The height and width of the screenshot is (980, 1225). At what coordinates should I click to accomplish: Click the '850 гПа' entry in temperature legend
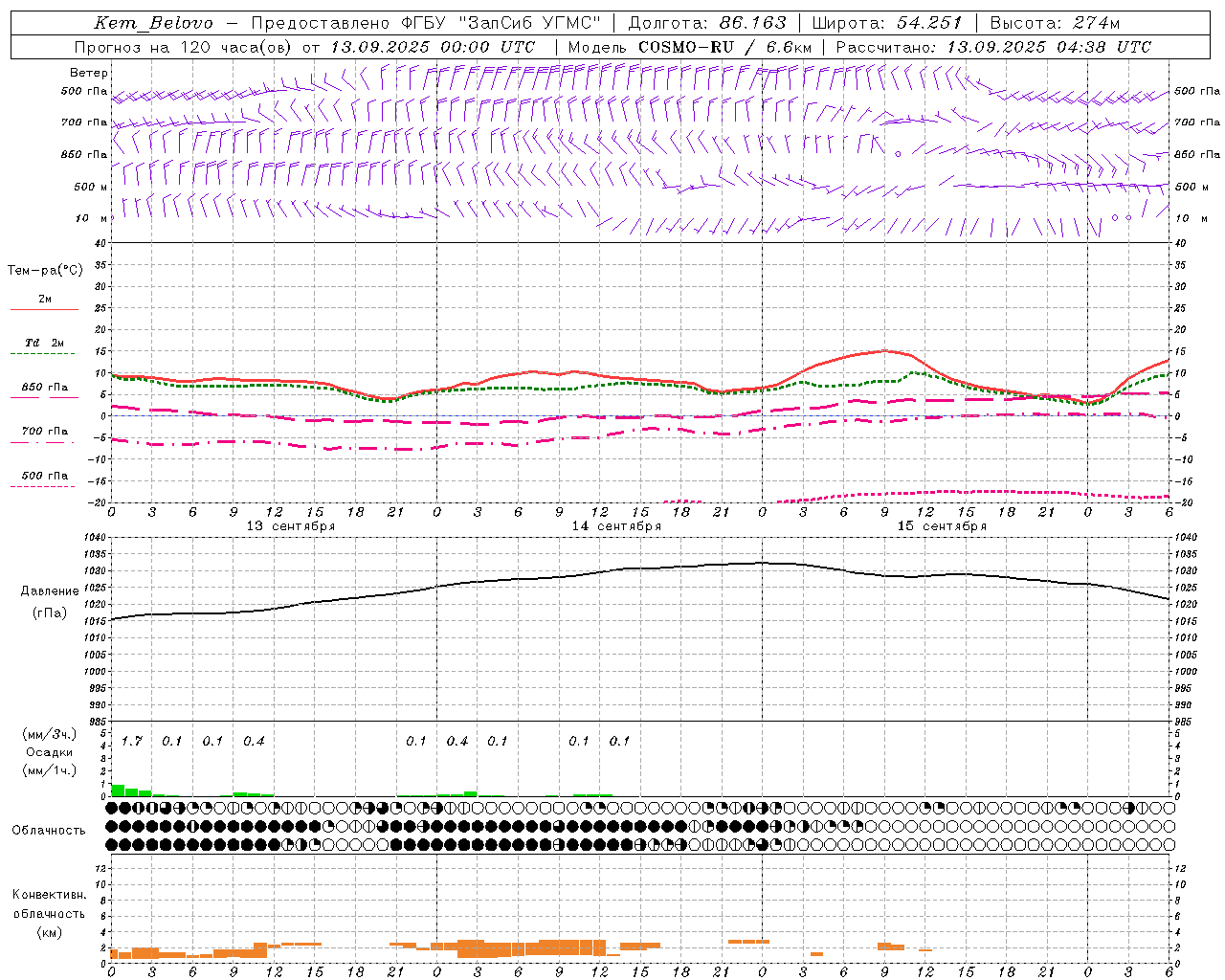tap(45, 388)
